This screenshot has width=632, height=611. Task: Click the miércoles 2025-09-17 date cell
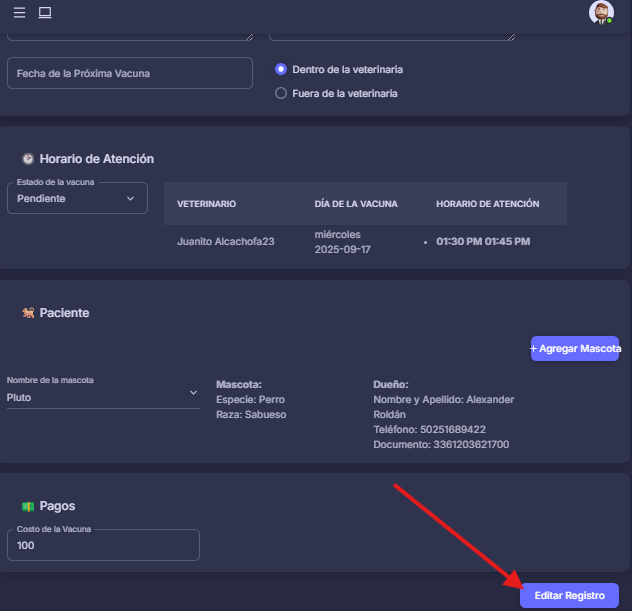(343, 241)
